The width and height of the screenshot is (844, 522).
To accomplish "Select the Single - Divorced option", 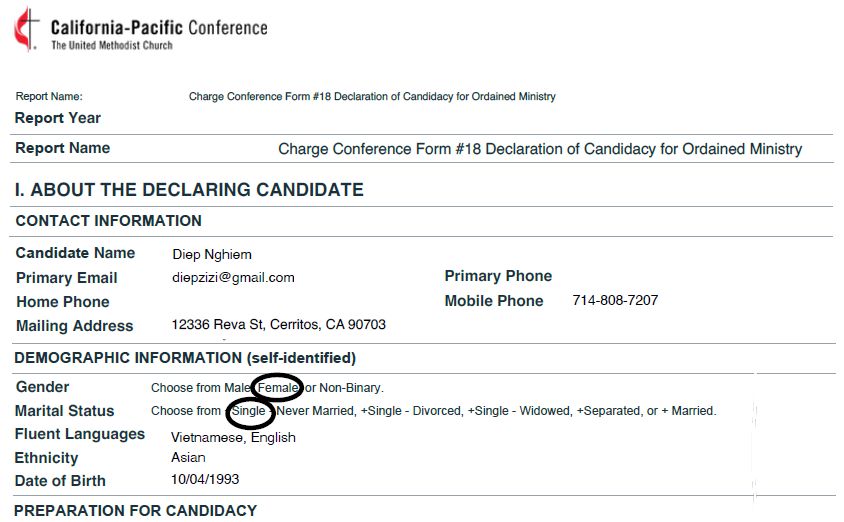I will (x=411, y=411).
